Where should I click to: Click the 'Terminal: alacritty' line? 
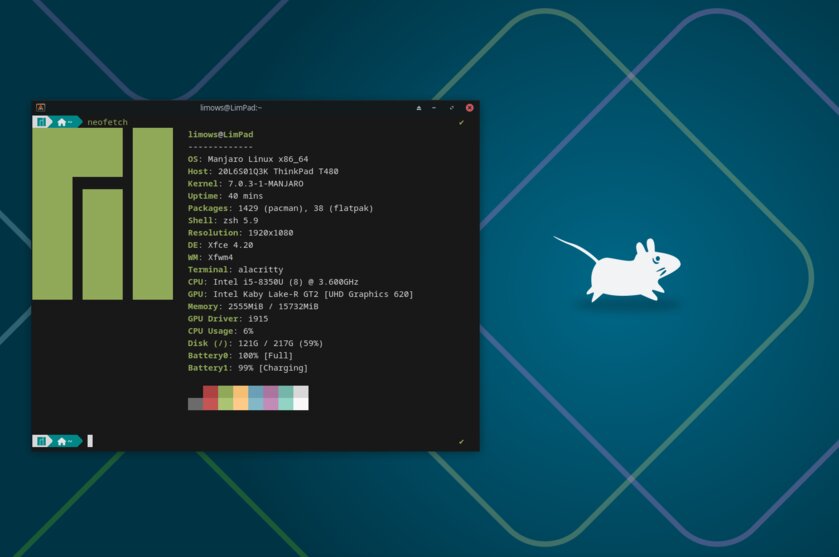tap(235, 270)
